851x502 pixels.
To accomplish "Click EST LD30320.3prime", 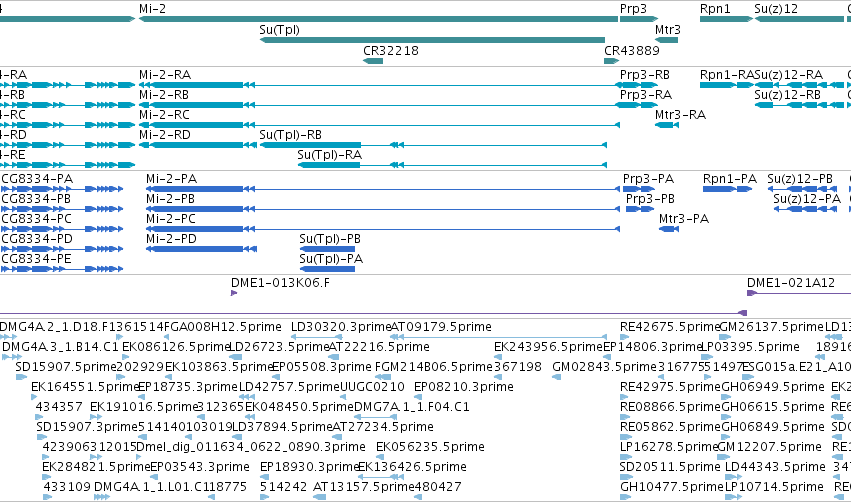I will pyautogui.click(x=341, y=327).
